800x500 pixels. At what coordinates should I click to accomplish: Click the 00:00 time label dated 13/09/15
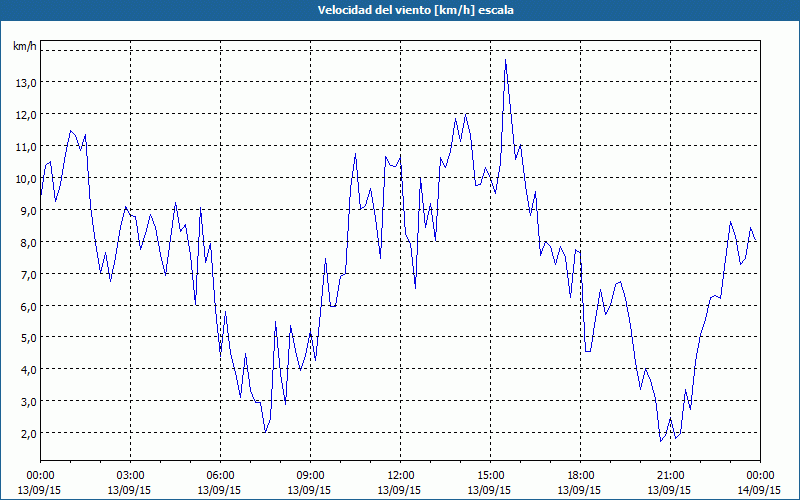[40, 476]
